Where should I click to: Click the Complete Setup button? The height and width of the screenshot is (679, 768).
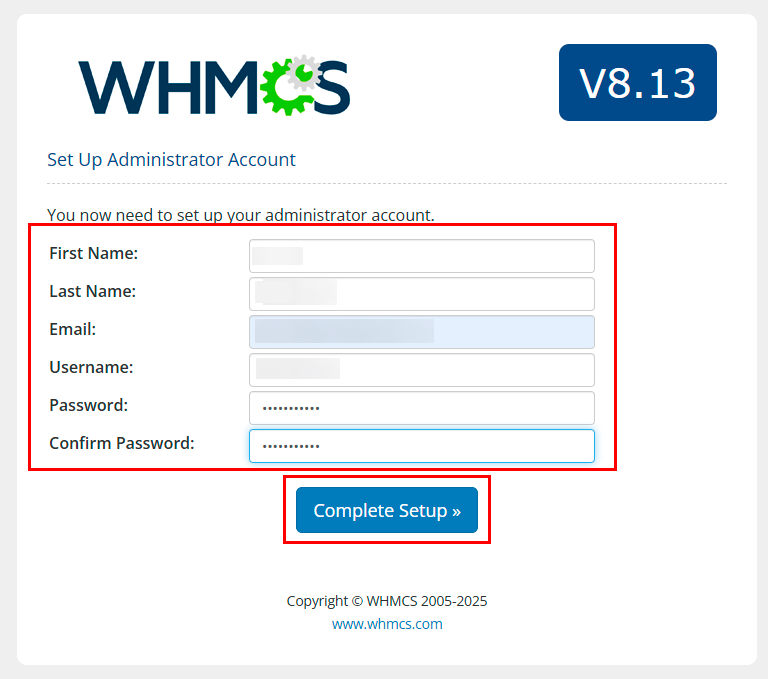coord(387,510)
